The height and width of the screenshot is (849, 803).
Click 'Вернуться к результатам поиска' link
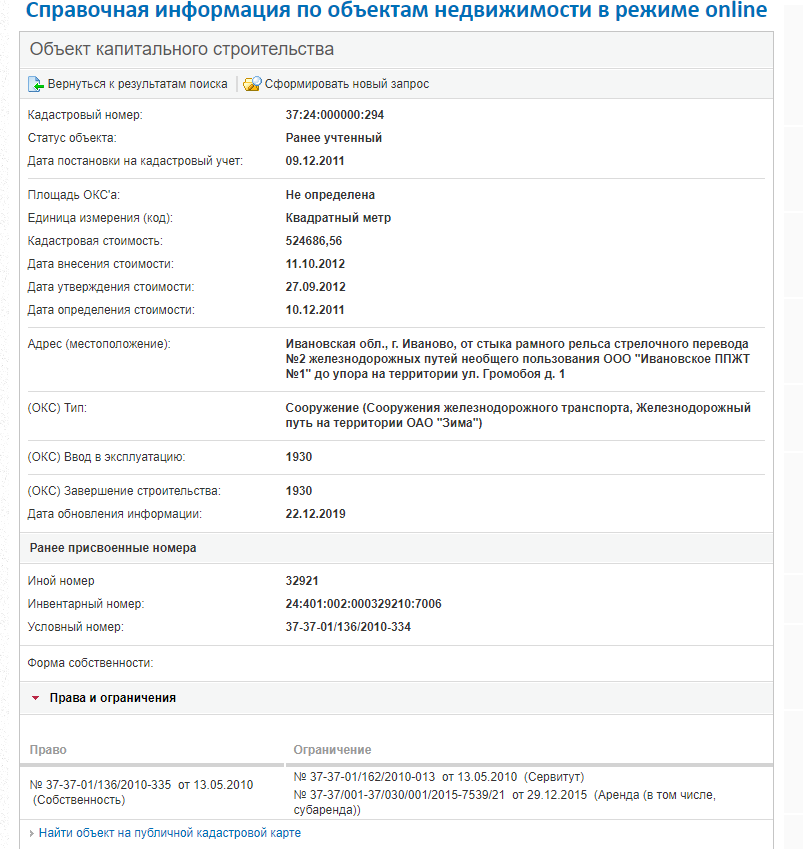pyautogui.click(x=137, y=84)
